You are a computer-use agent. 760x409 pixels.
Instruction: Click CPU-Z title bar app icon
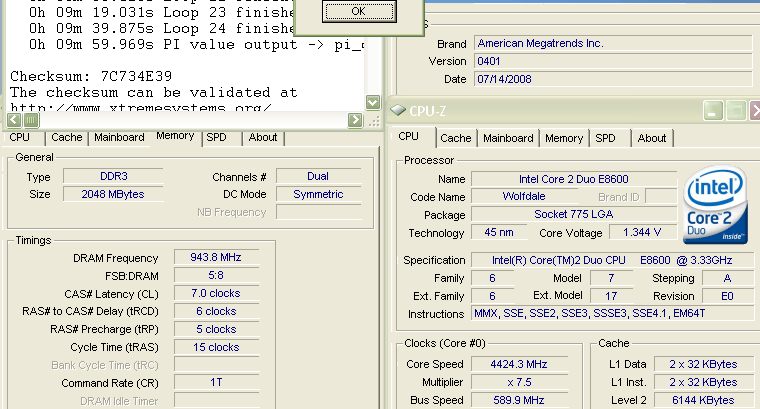(398, 110)
